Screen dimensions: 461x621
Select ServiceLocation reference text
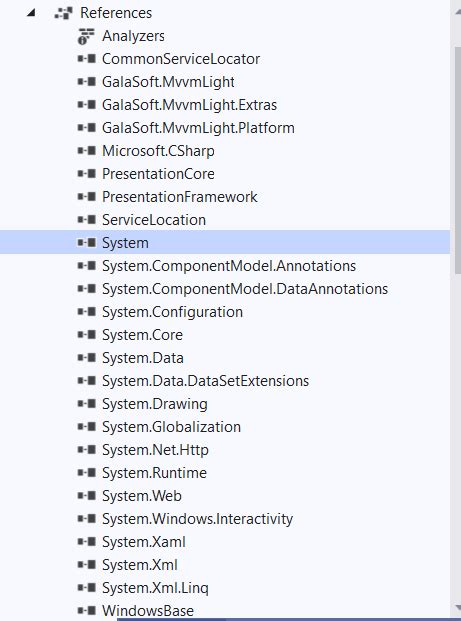(x=154, y=220)
